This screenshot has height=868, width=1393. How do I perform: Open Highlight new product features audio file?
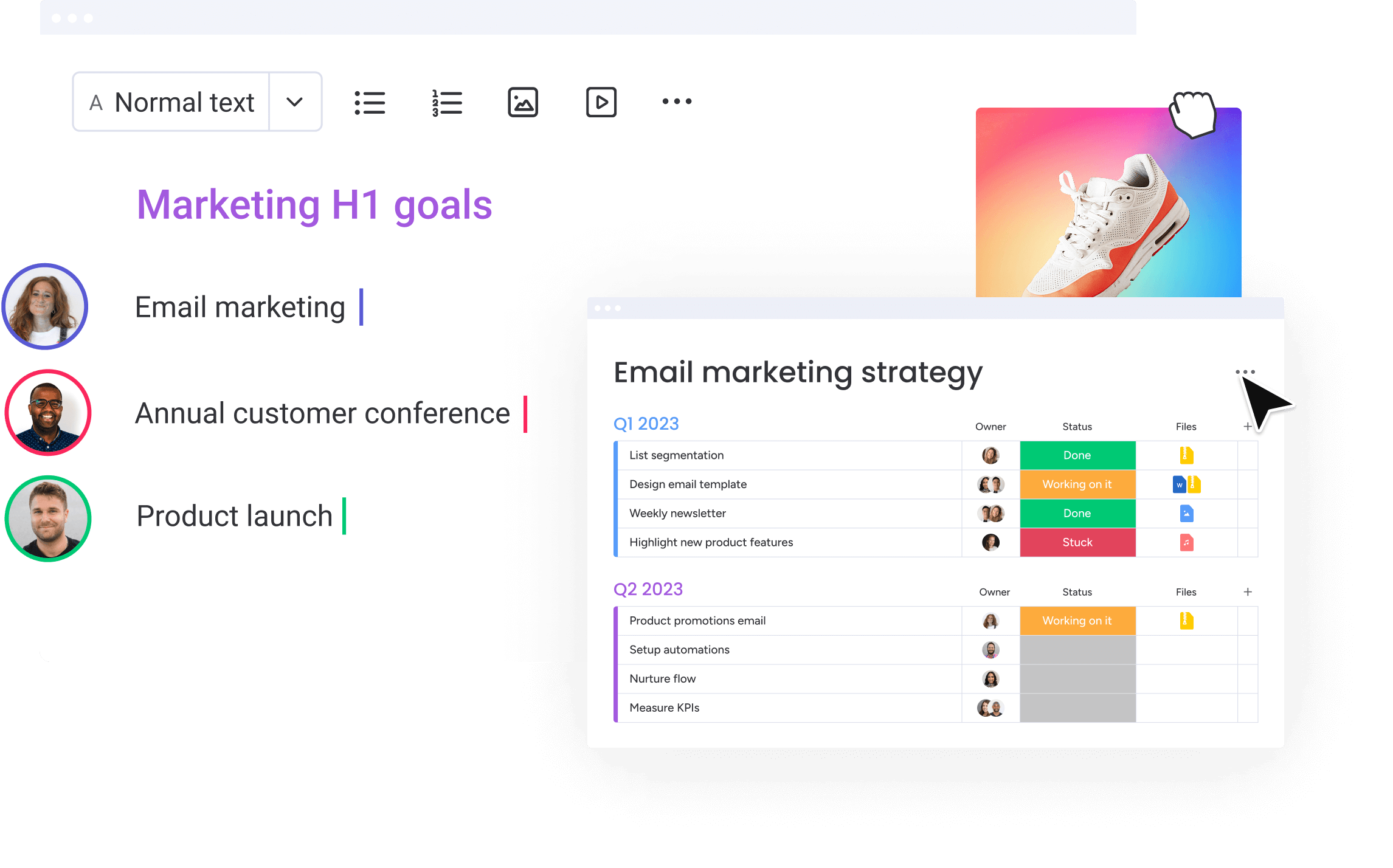pos(1186,542)
